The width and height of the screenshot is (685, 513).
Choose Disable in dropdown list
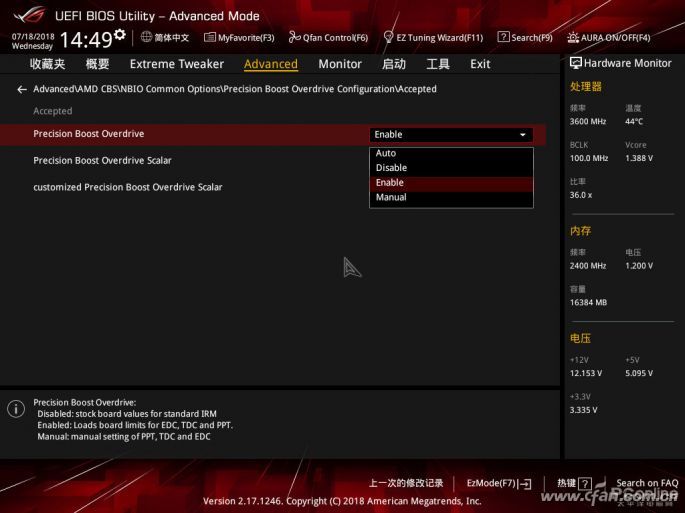pos(451,168)
